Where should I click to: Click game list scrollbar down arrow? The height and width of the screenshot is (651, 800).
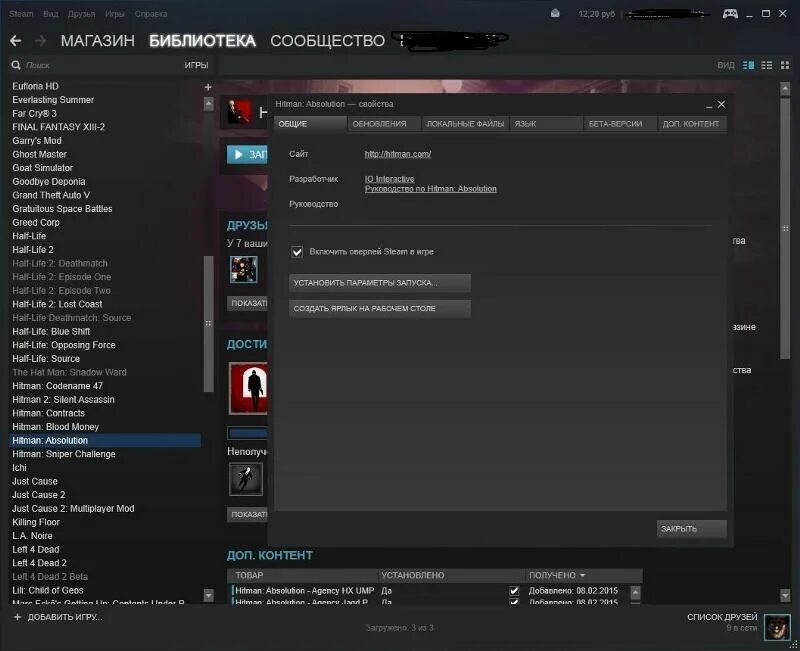coord(209,595)
